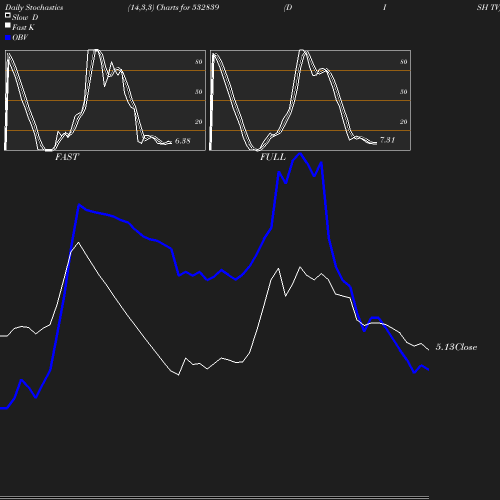Click the 6.38 value in FAST chart

[x=183, y=141]
